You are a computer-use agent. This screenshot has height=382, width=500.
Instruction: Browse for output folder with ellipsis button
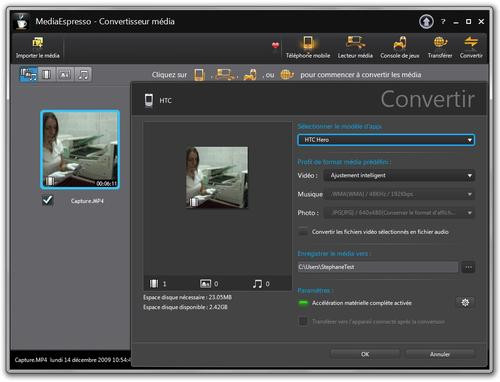(468, 267)
